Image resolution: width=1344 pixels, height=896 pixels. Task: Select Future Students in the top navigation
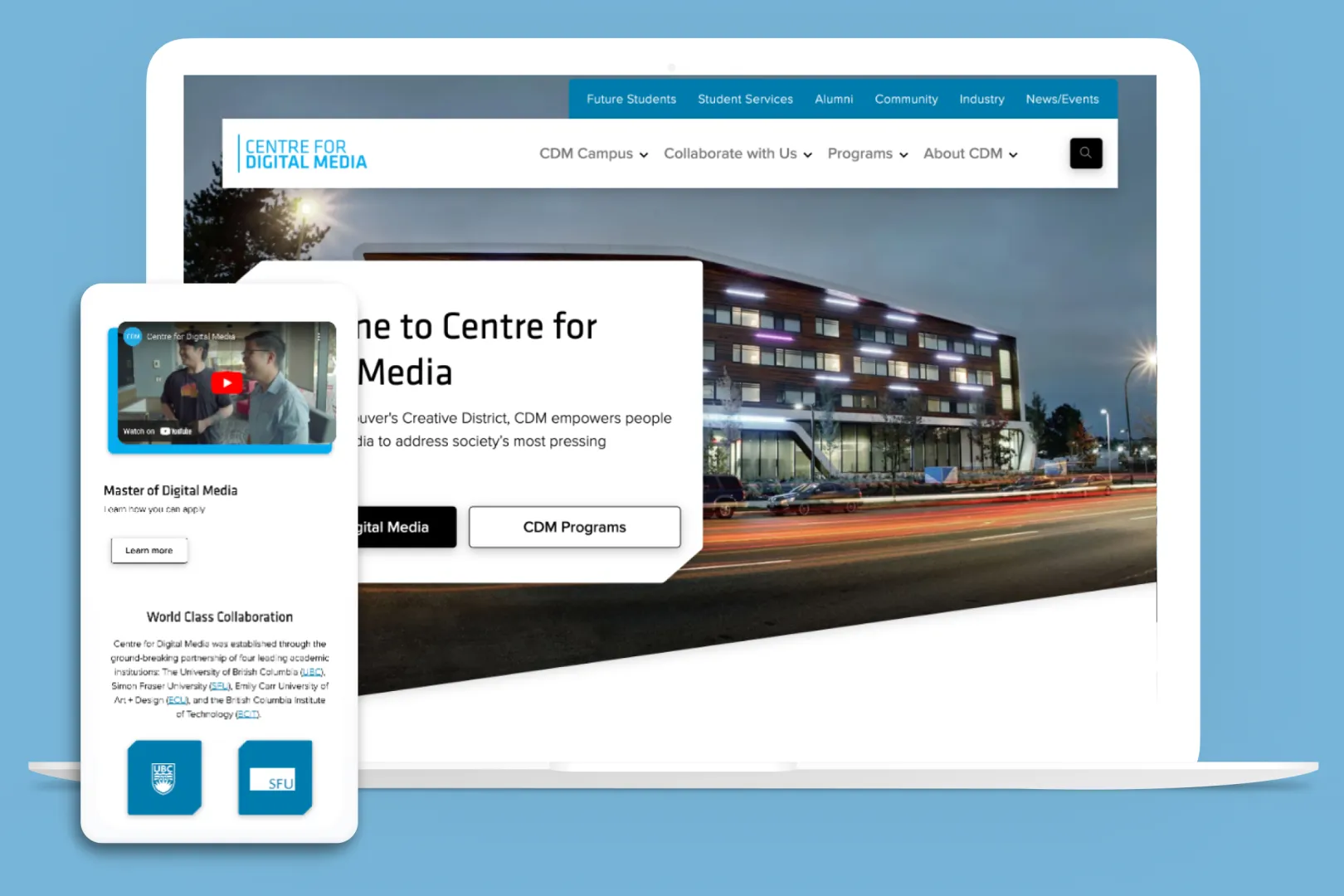tap(631, 99)
